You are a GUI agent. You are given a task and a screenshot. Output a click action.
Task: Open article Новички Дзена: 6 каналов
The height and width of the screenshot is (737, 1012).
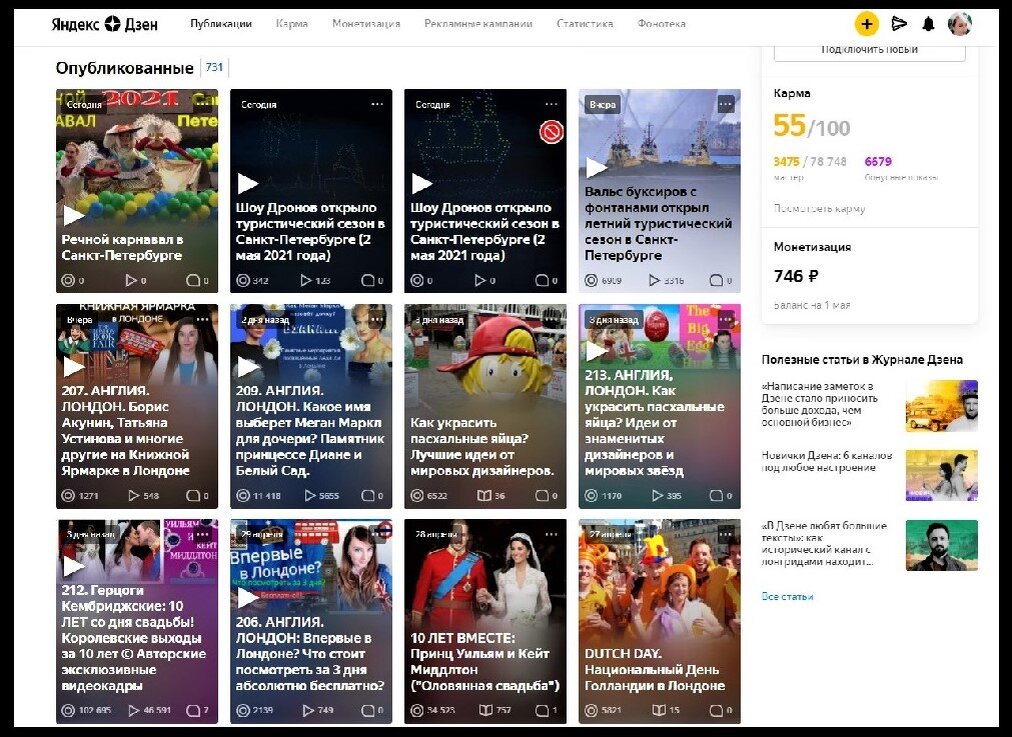click(x=827, y=461)
